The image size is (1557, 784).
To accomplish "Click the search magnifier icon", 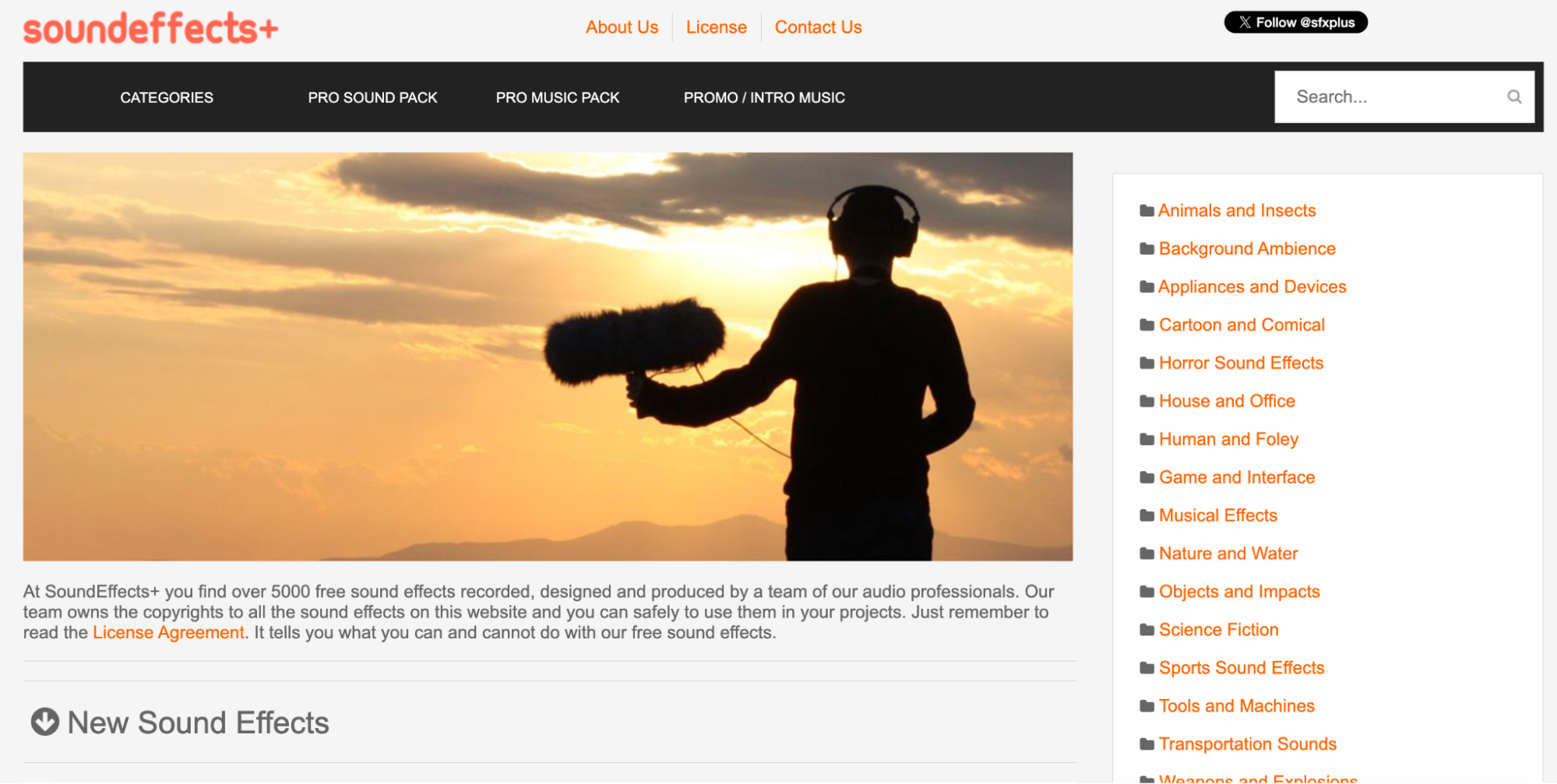I will click(1513, 97).
